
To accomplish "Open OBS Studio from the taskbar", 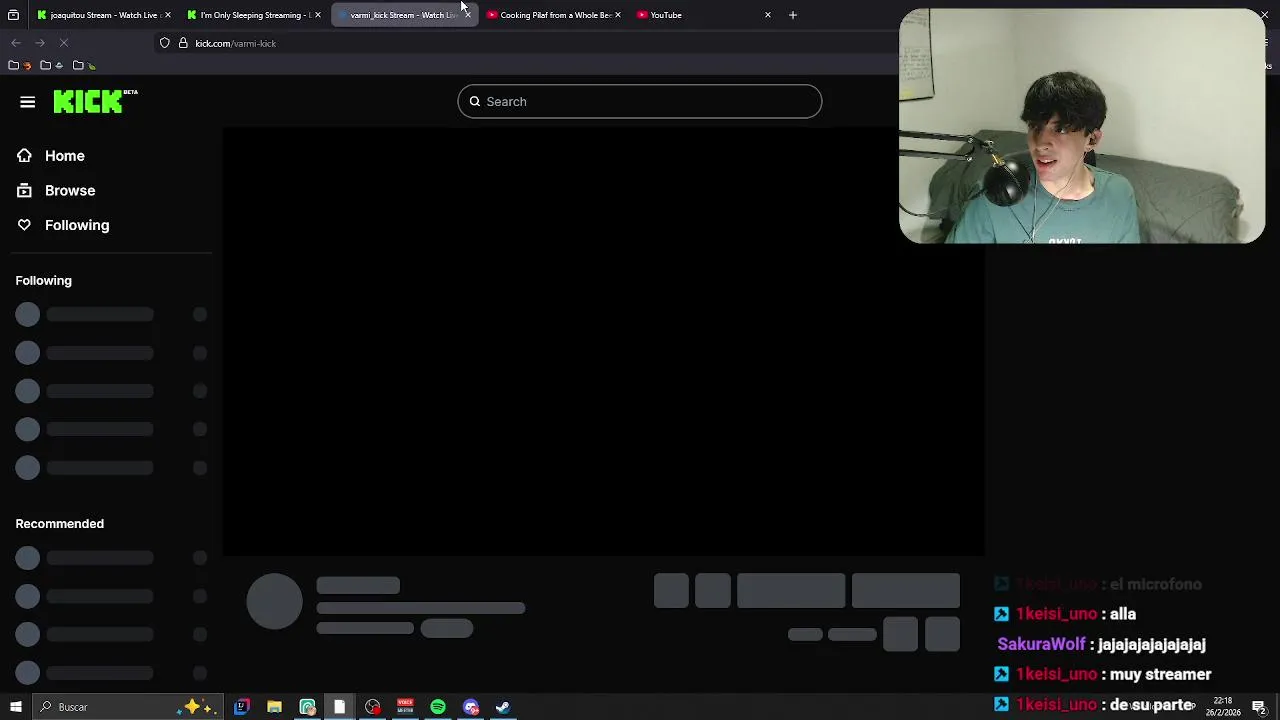I will point(373,707).
